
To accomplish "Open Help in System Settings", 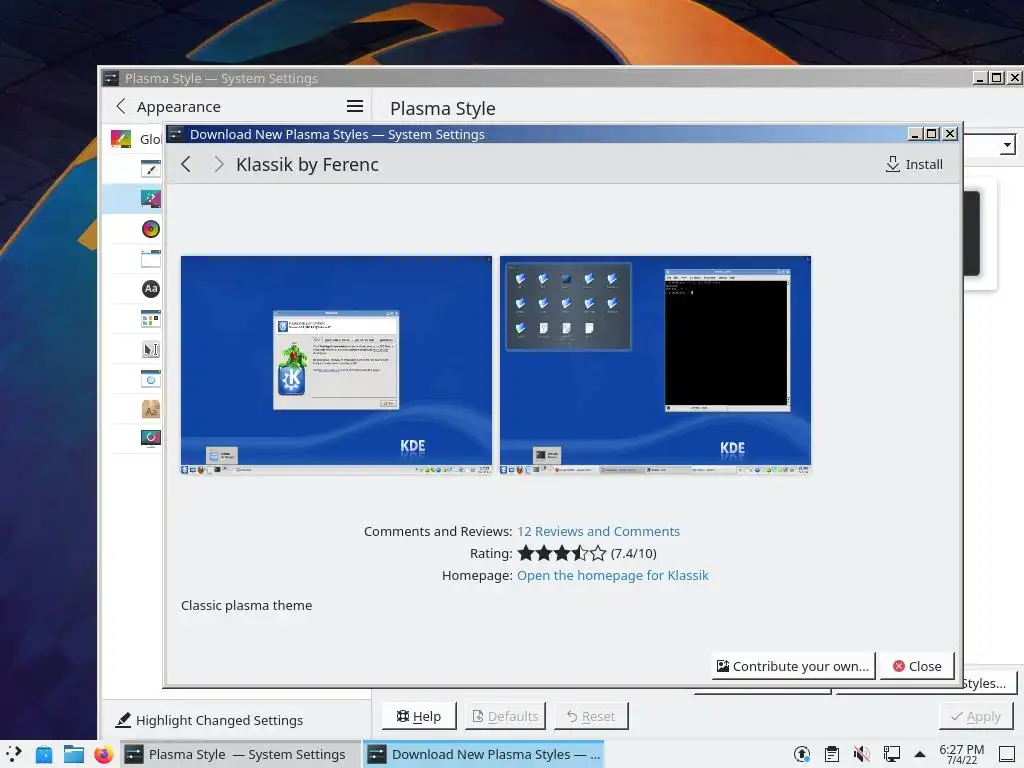I will (x=419, y=716).
